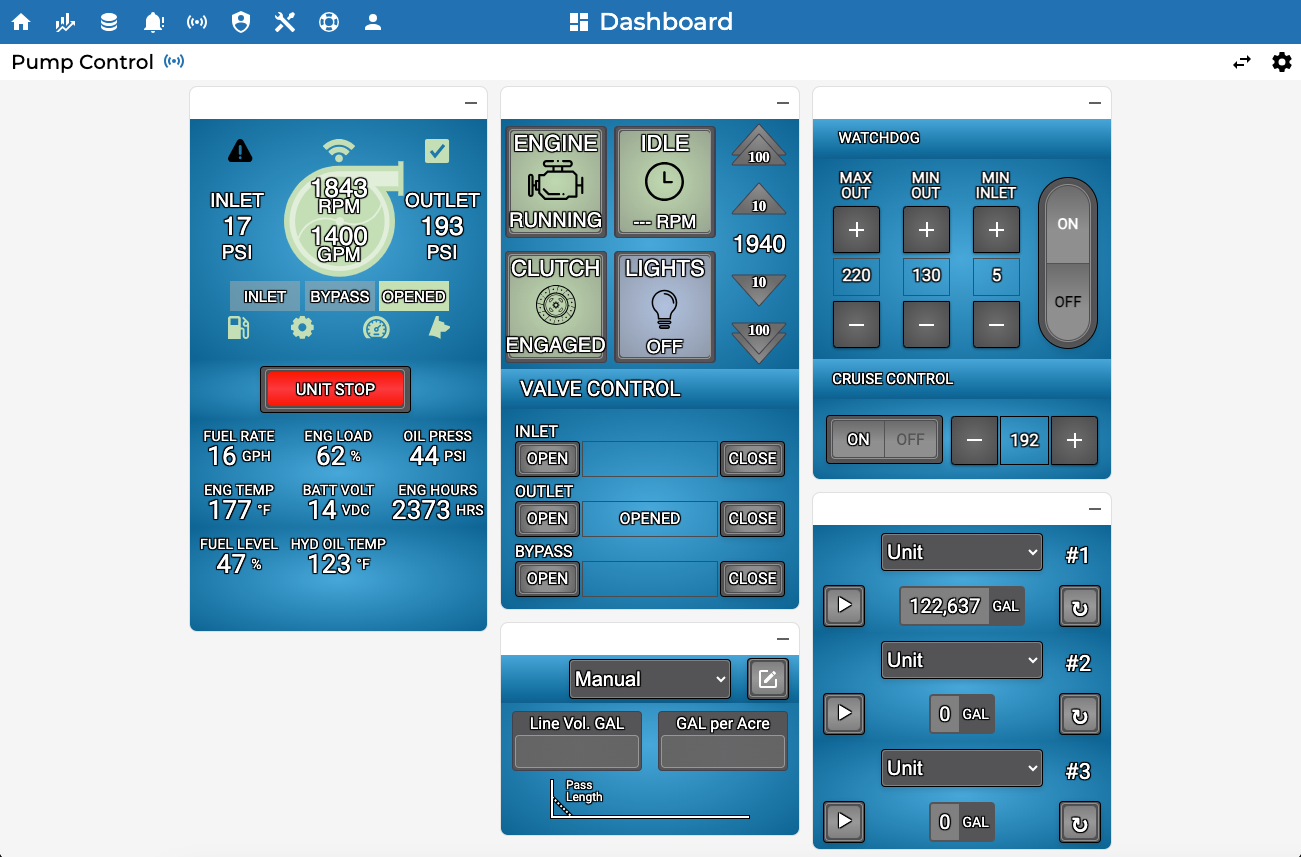Screen dimensions: 1301x857
Task: Toggle the IDLE RPM tile
Action: tap(665, 181)
